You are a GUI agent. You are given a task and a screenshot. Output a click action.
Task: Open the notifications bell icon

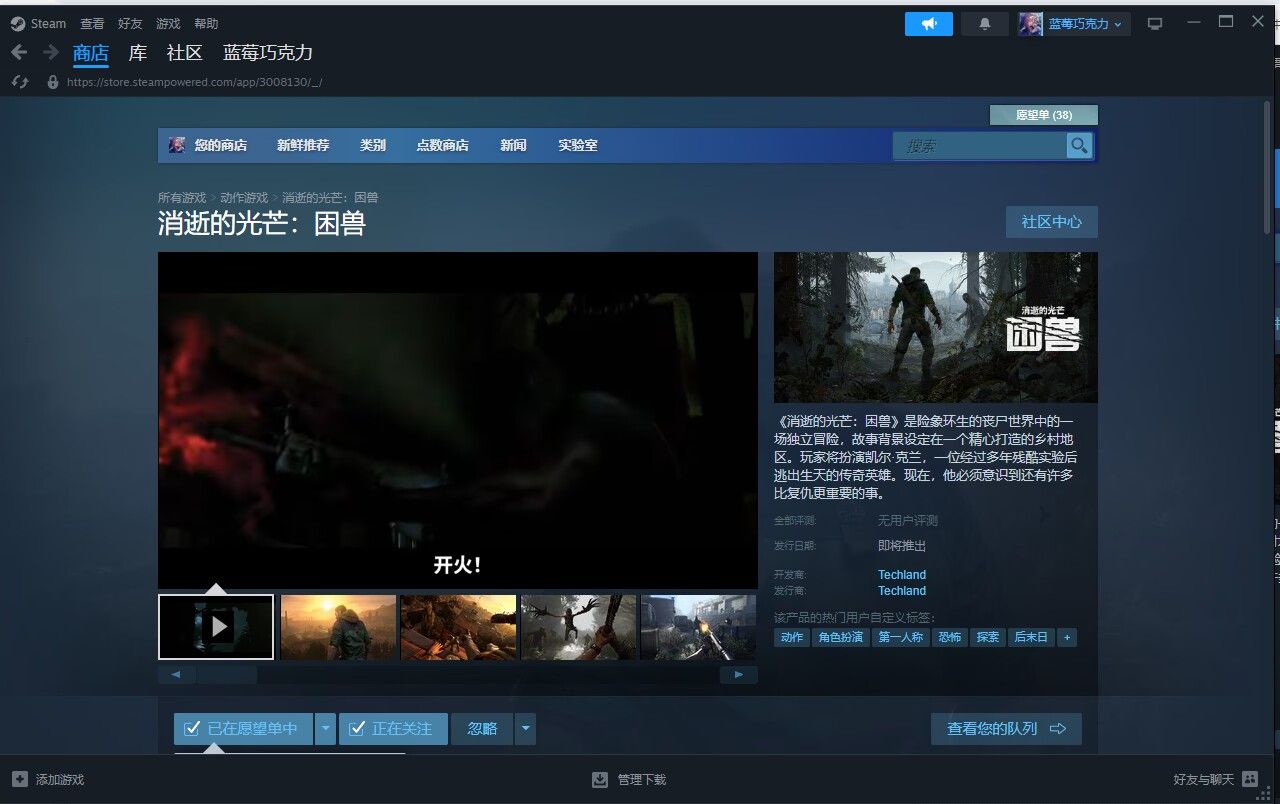point(984,24)
